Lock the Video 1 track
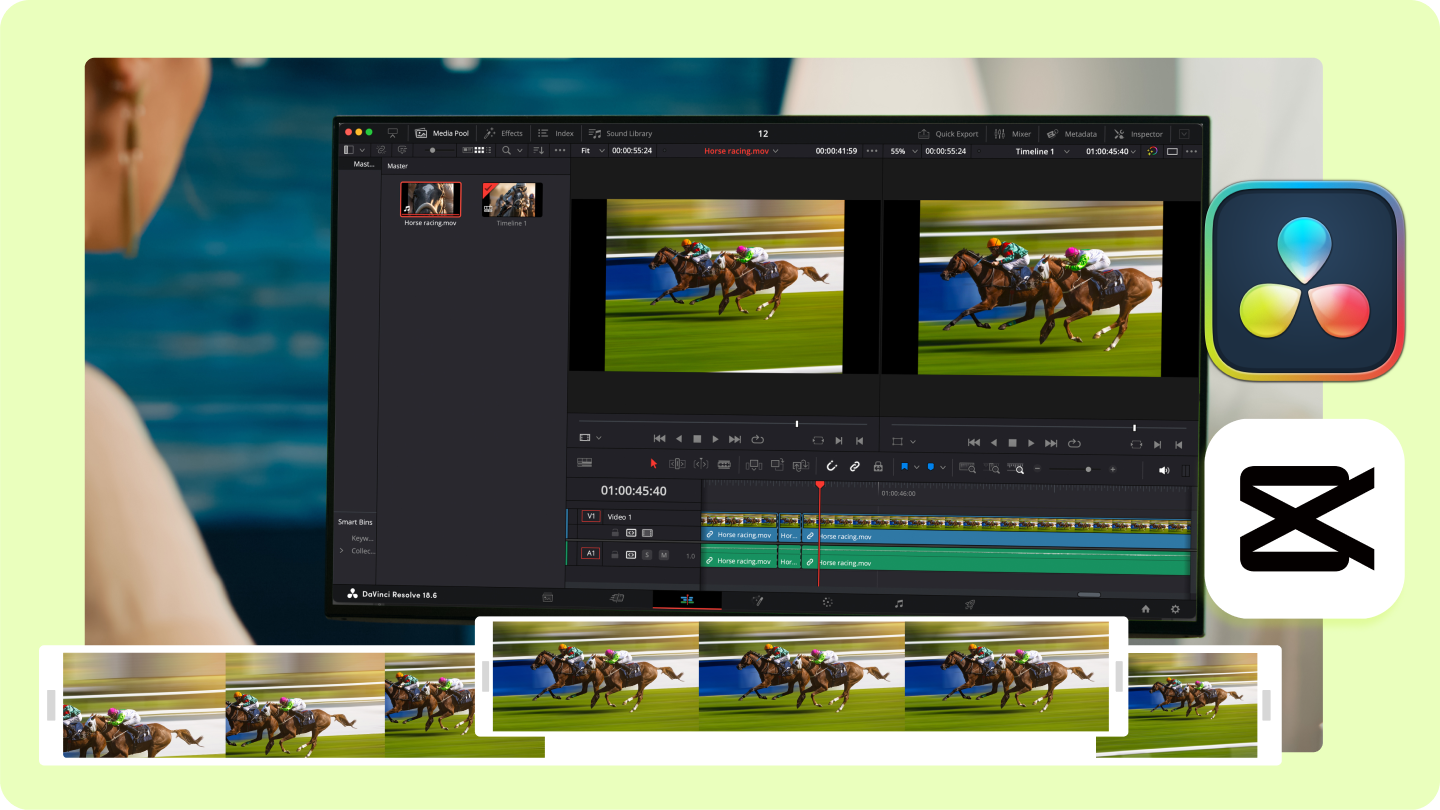The width and height of the screenshot is (1440, 810). 615,533
